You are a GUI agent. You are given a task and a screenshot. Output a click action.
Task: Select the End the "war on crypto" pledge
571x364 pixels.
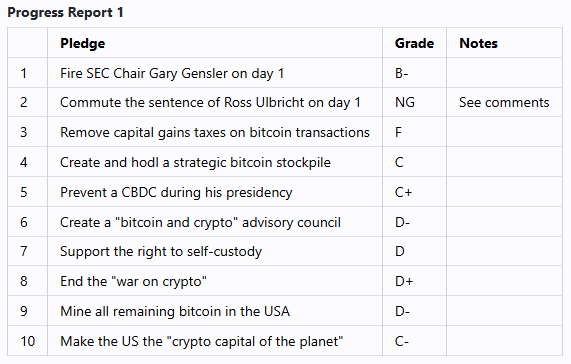pos(133,281)
